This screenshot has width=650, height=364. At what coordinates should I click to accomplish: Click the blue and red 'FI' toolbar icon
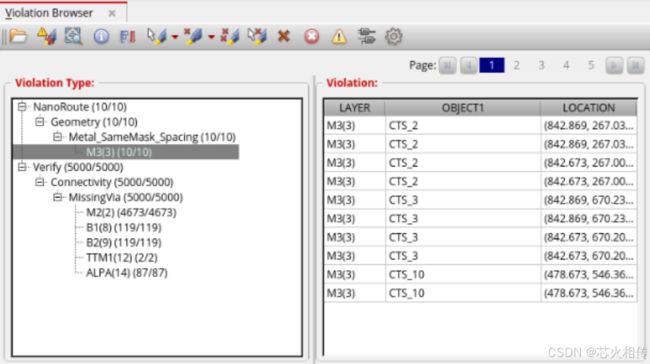click(127, 36)
